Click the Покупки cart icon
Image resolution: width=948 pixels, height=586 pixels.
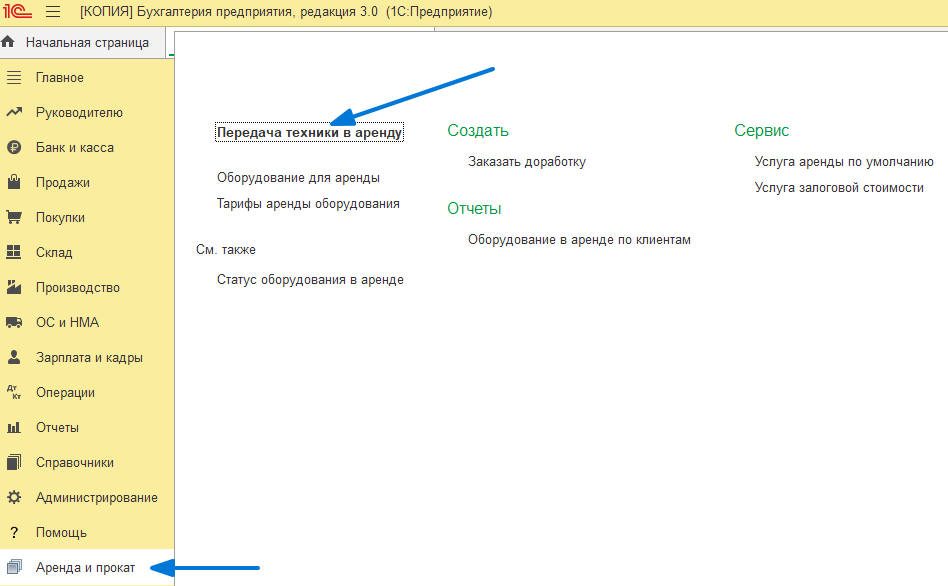(14, 217)
